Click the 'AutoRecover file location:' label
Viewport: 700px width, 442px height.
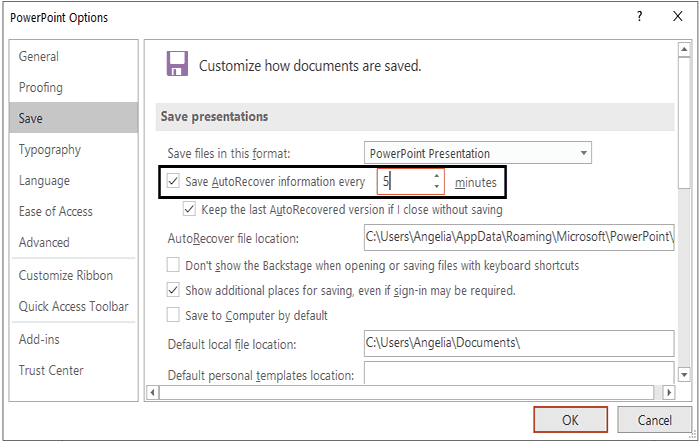pos(233,238)
